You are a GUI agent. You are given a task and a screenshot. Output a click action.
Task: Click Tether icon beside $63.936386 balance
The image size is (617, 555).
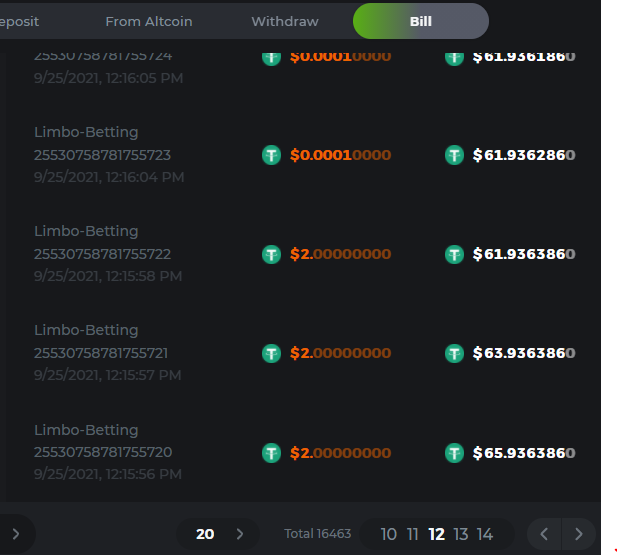coord(454,353)
